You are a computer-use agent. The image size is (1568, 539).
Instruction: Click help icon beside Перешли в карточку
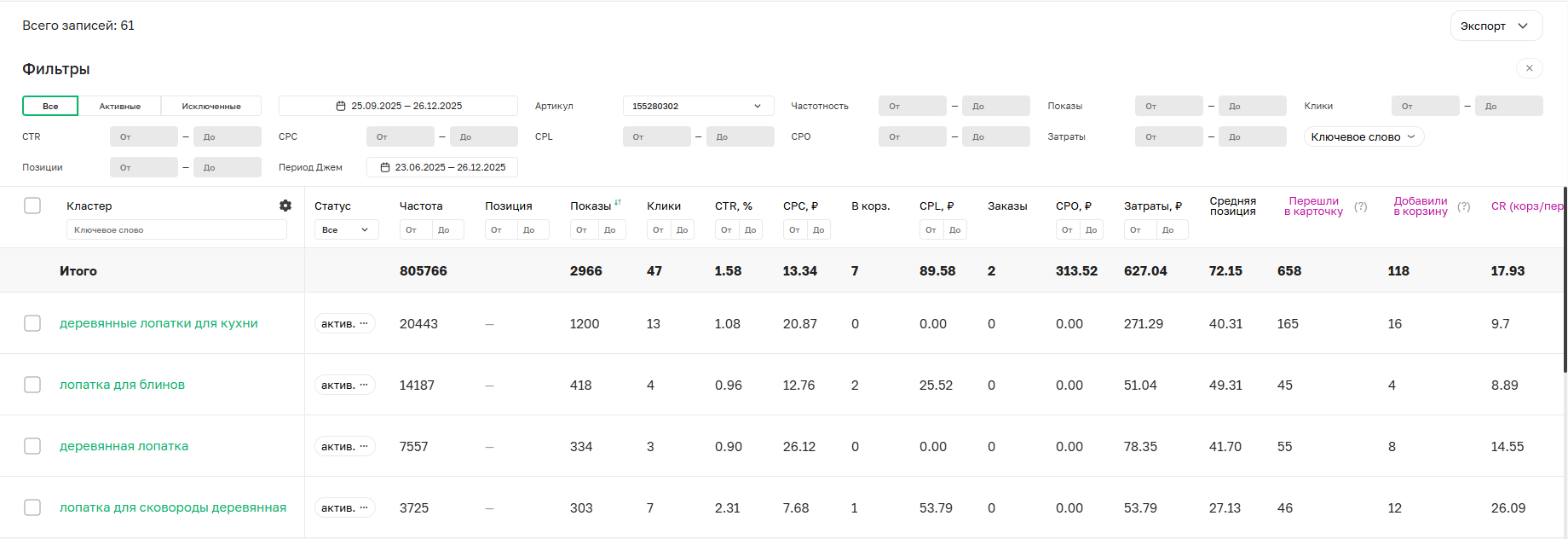[x=1361, y=206]
